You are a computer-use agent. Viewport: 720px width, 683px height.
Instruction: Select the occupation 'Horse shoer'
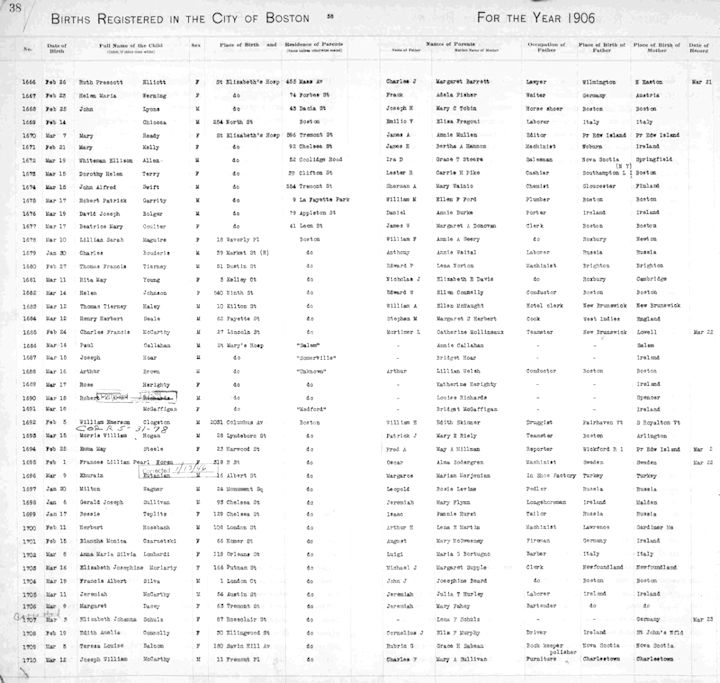tap(544, 109)
